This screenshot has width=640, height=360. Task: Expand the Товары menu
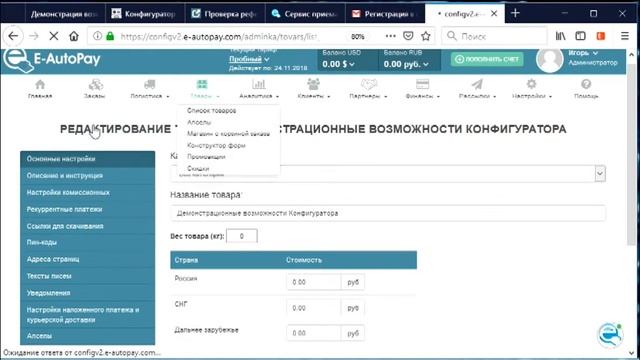[x=204, y=89]
